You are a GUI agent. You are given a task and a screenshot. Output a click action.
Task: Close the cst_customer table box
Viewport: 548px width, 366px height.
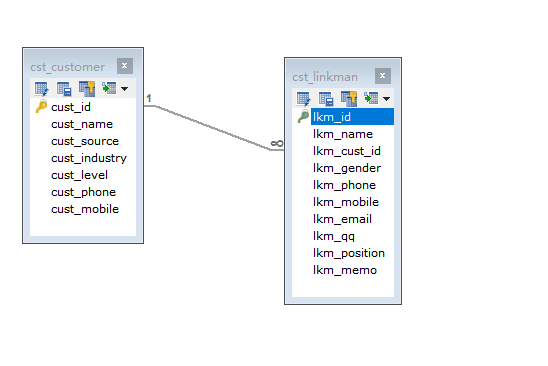pos(124,66)
